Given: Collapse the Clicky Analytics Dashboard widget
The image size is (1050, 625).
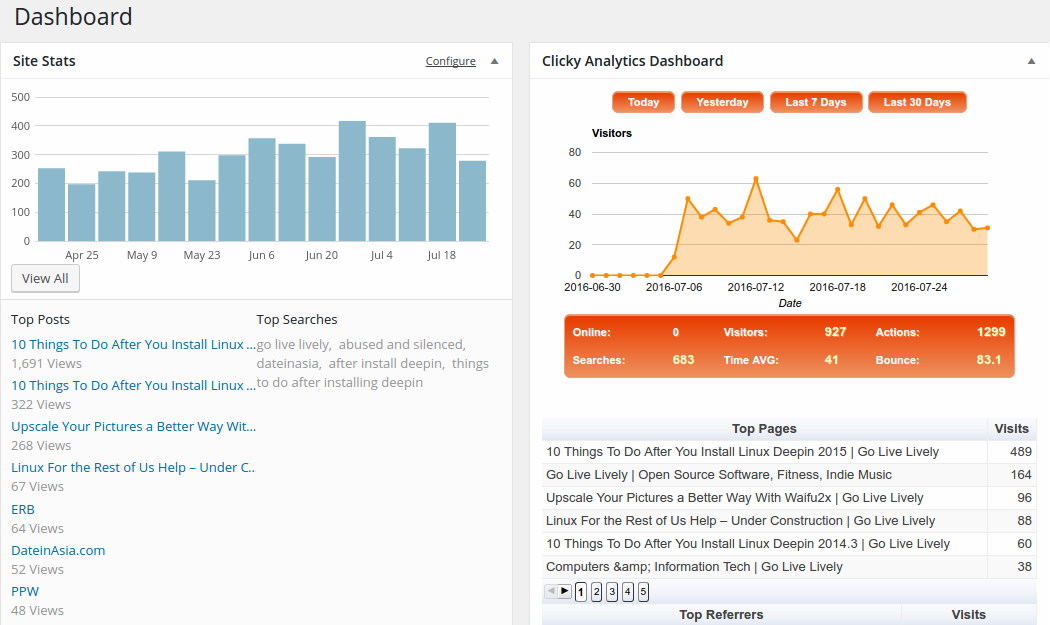Looking at the screenshot, I should (x=1031, y=61).
